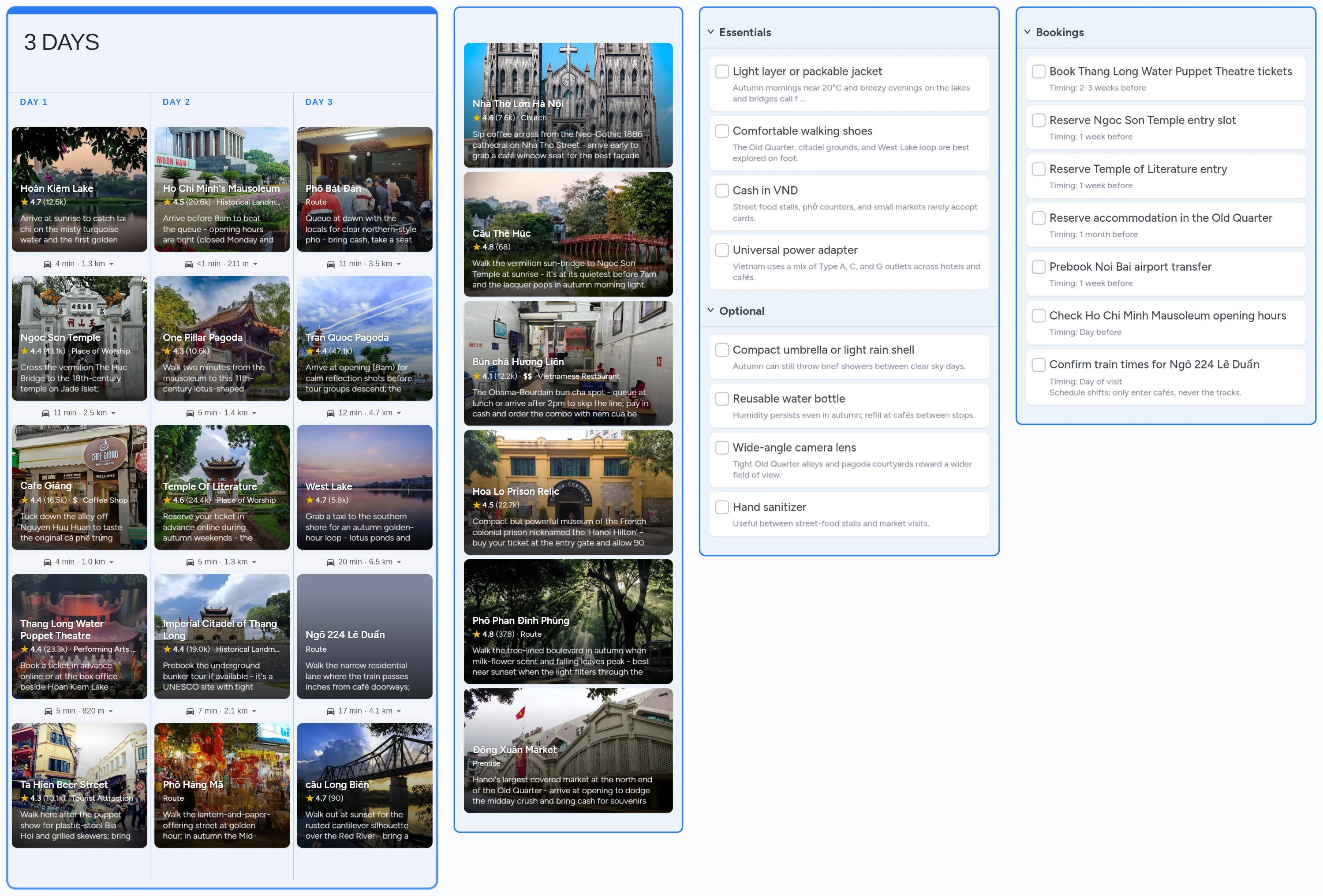Click star rating icon on Cầu Thê Húc card
This screenshot has height=896, width=1323.
476,247
